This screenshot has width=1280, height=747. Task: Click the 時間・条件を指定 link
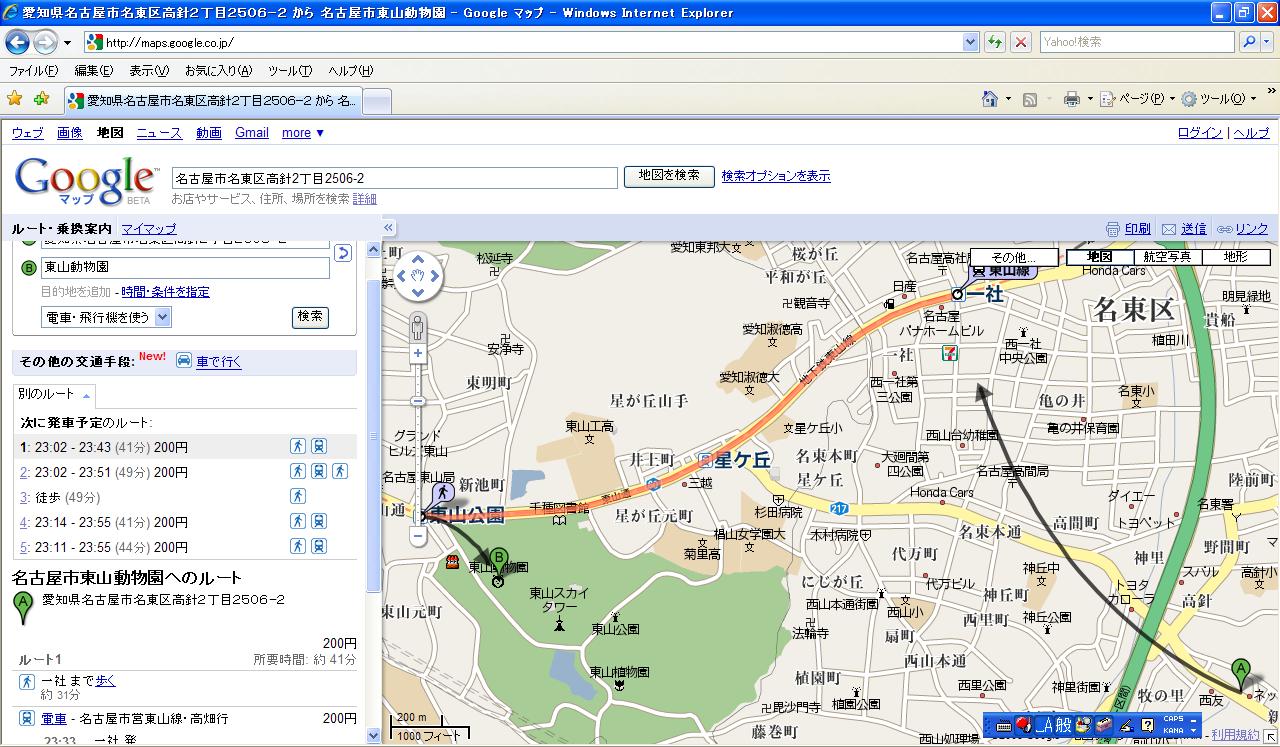pos(166,292)
